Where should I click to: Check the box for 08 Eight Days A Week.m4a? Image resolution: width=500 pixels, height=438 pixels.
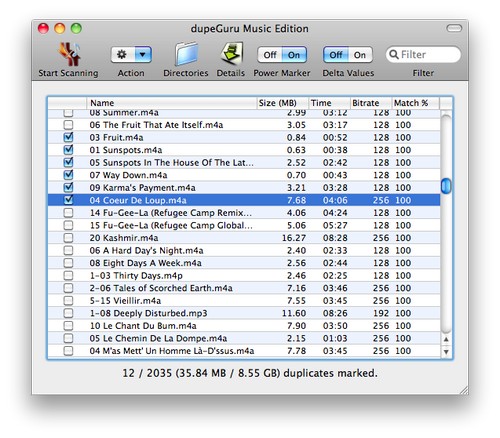click(x=68, y=263)
